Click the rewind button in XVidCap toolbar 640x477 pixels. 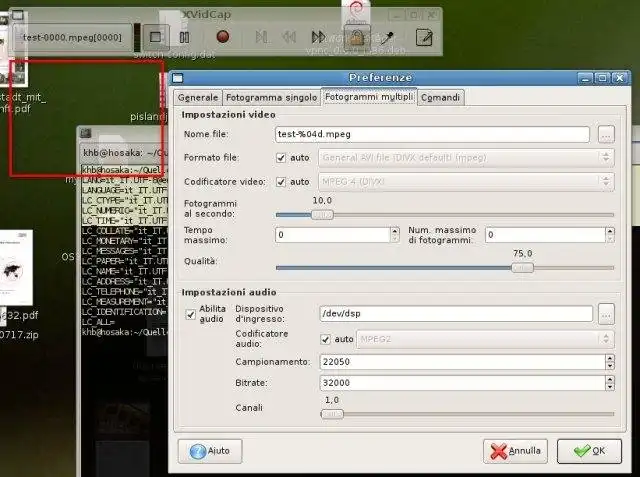289,37
